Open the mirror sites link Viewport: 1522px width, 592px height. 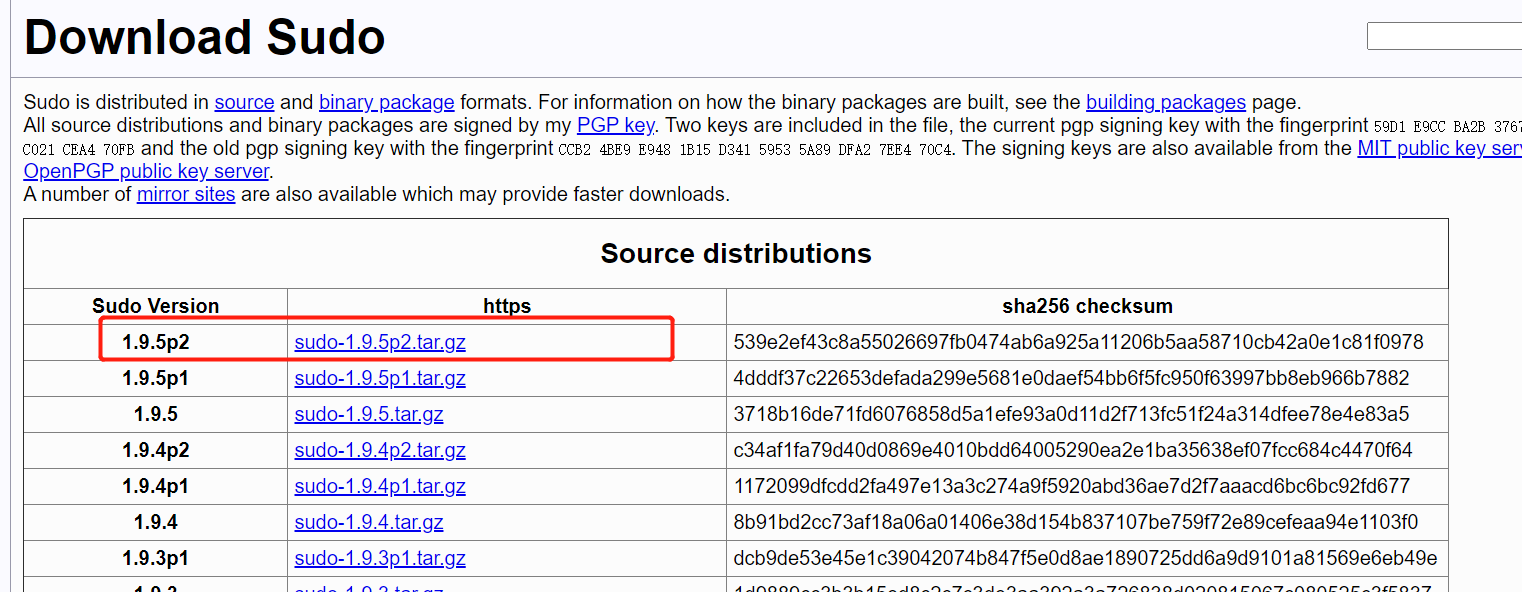[186, 194]
